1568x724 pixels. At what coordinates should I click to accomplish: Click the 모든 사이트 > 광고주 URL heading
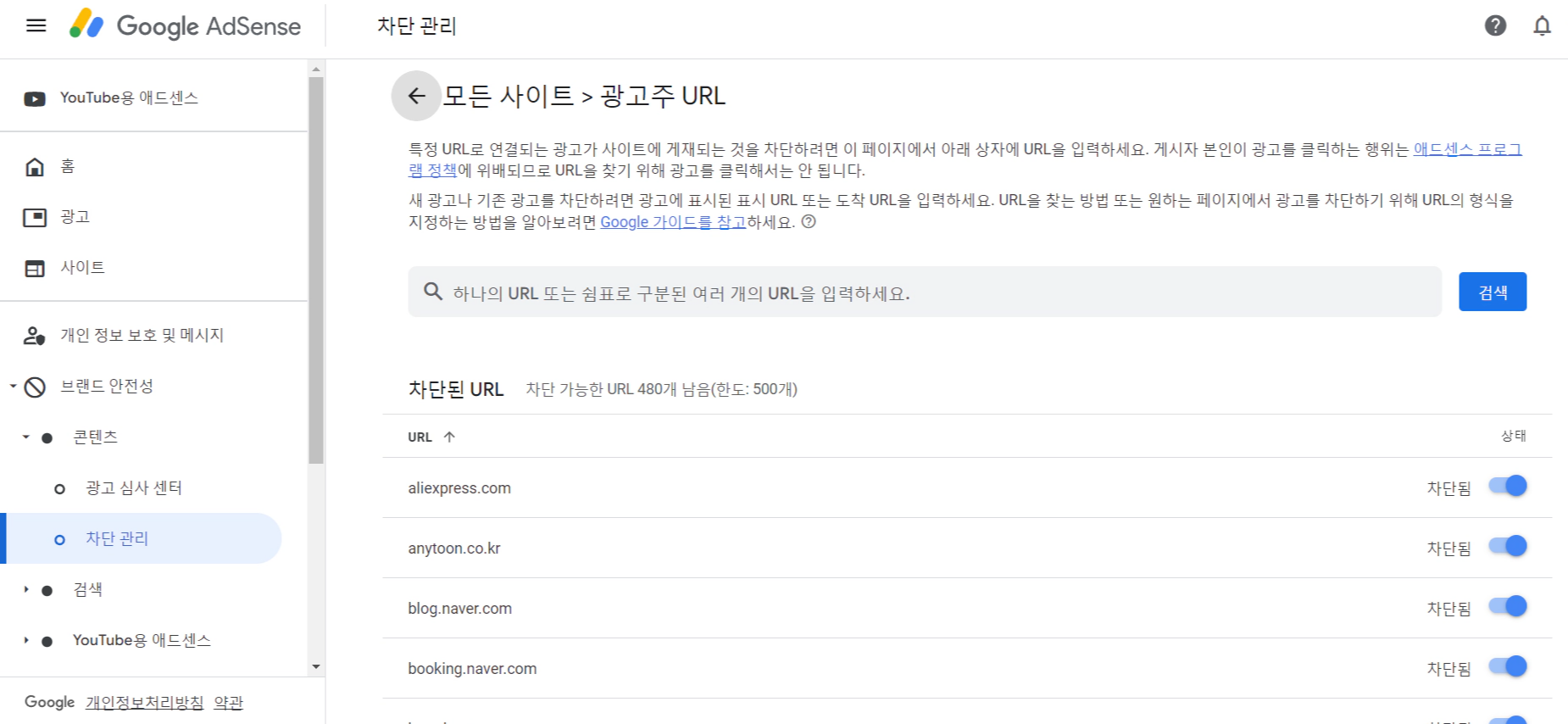pos(584,96)
